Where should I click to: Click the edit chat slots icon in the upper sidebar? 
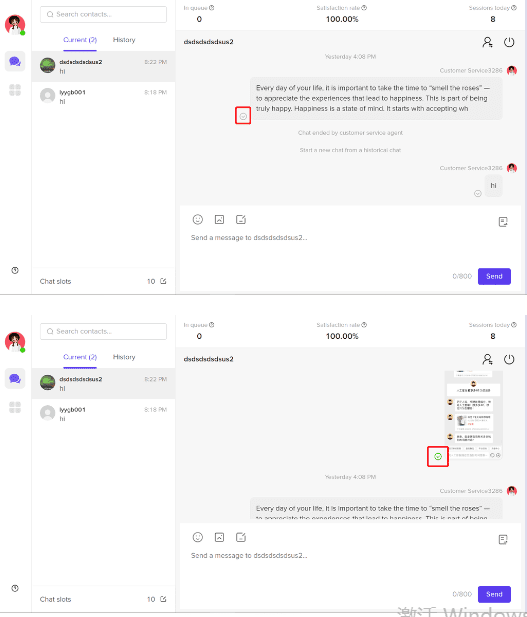tap(163, 281)
